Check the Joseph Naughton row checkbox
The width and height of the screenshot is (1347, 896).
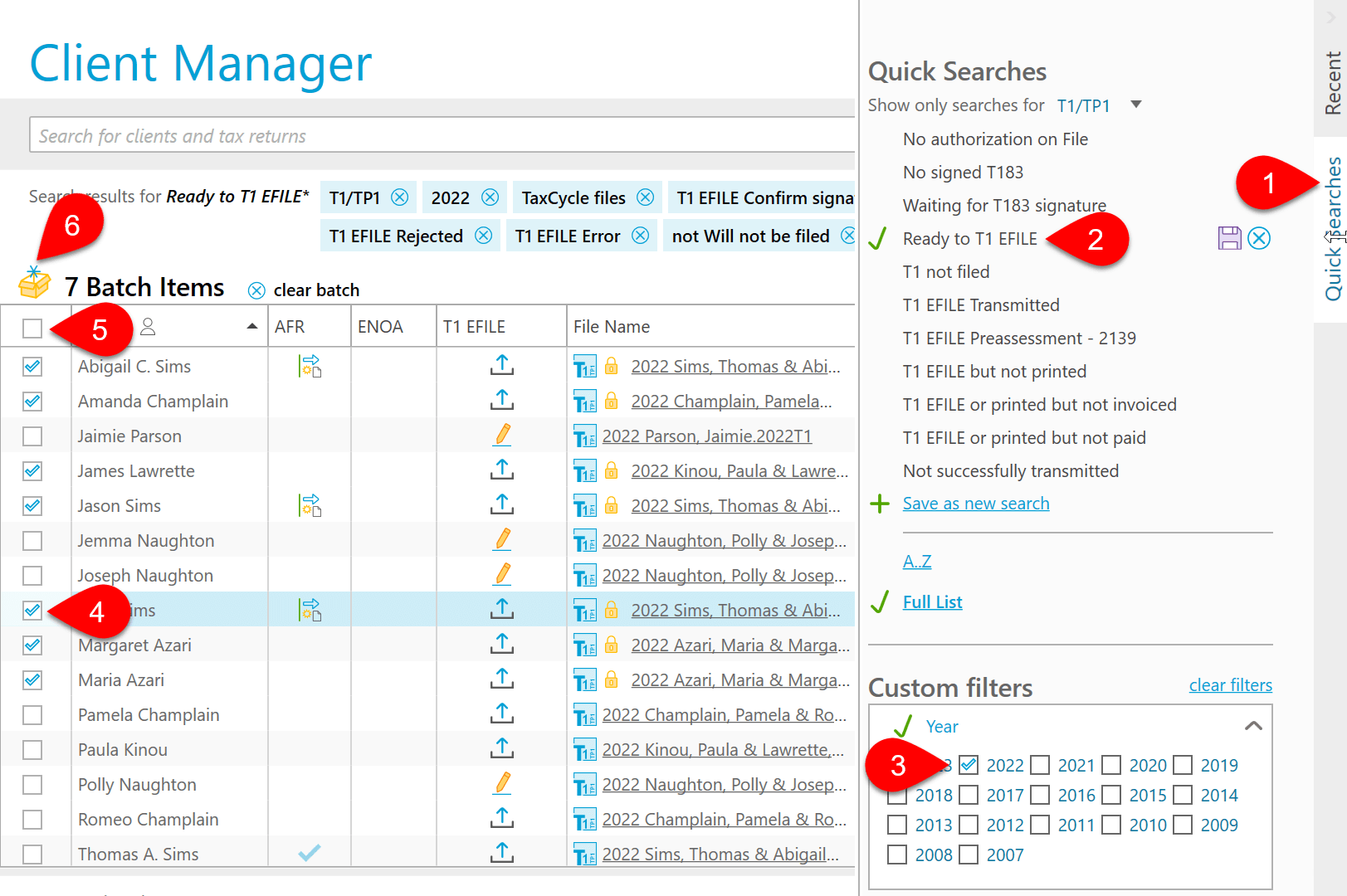point(32,575)
